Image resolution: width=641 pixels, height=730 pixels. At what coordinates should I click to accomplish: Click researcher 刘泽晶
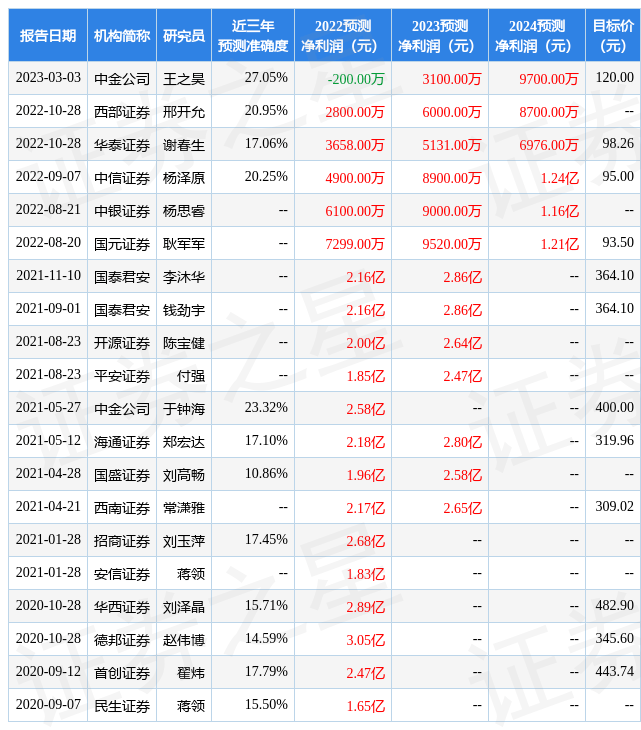[x=184, y=608]
